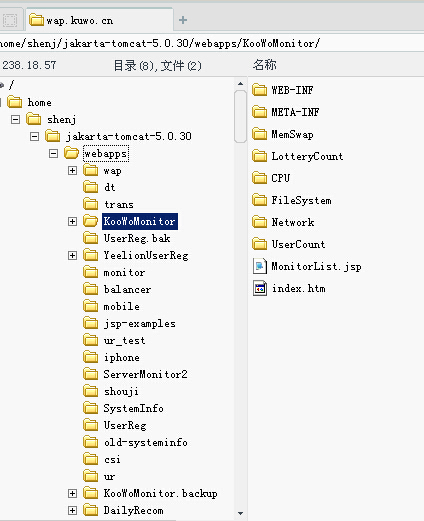Select the shenj folder icon
Image resolution: width=424 pixels, height=521 pixels.
(34, 119)
